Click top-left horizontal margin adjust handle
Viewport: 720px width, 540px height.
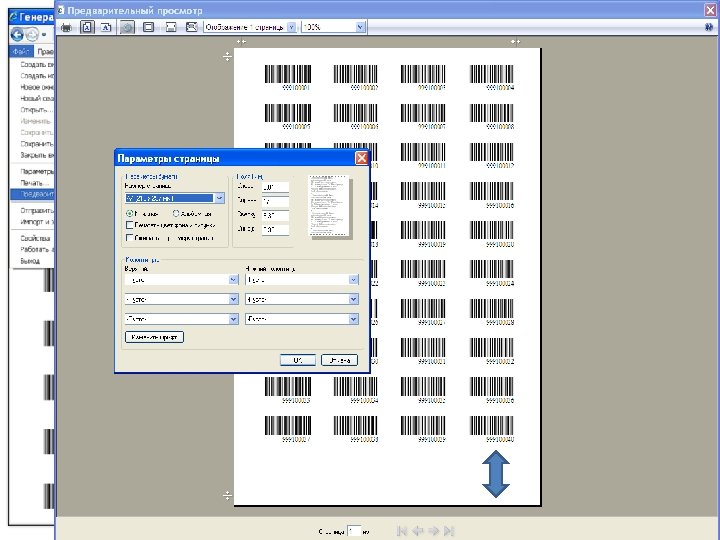pos(242,42)
